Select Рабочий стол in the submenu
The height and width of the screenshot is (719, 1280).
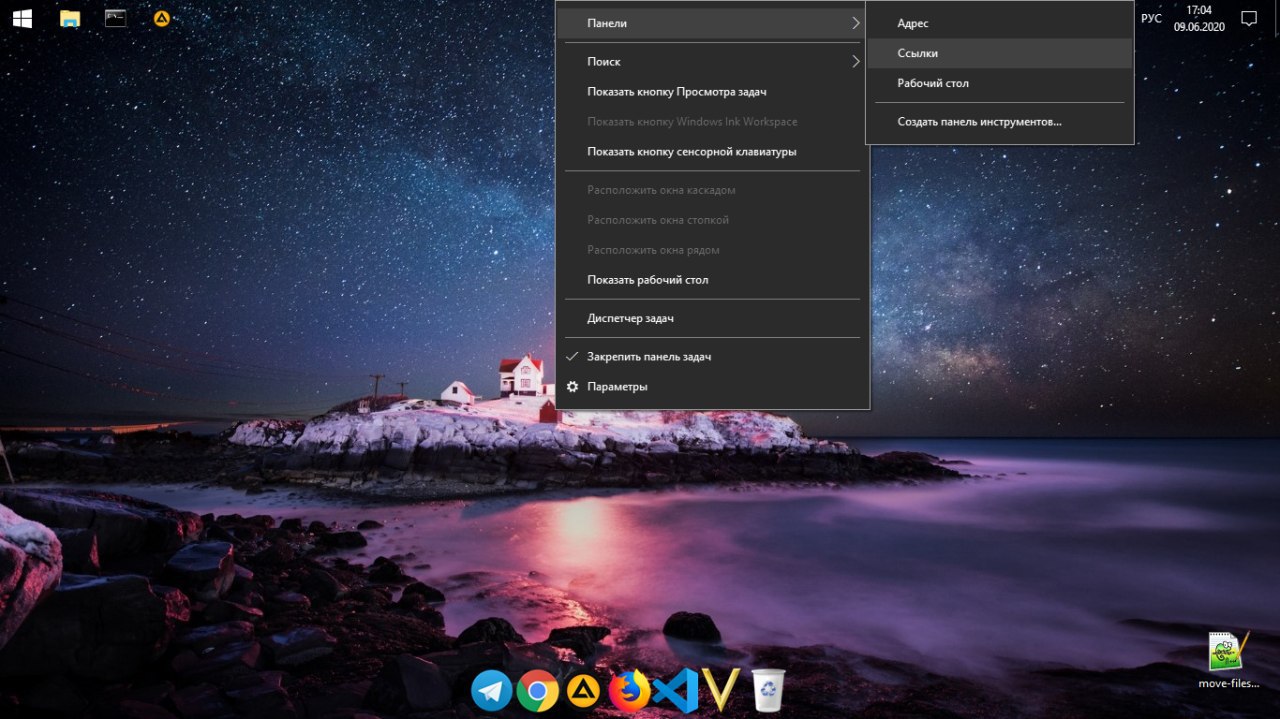click(x=999, y=83)
